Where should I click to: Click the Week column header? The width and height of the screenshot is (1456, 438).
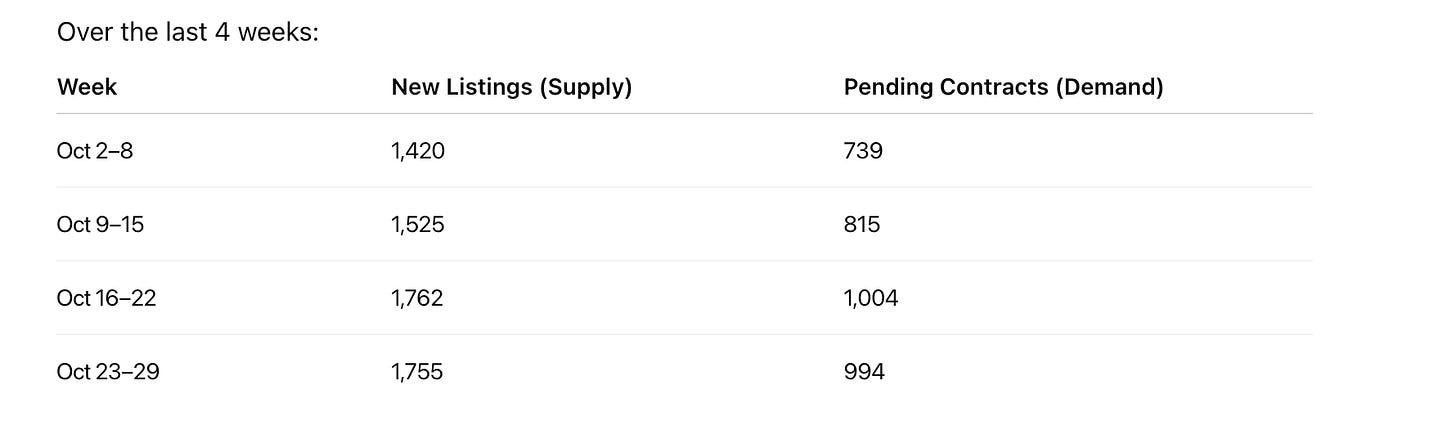(87, 87)
